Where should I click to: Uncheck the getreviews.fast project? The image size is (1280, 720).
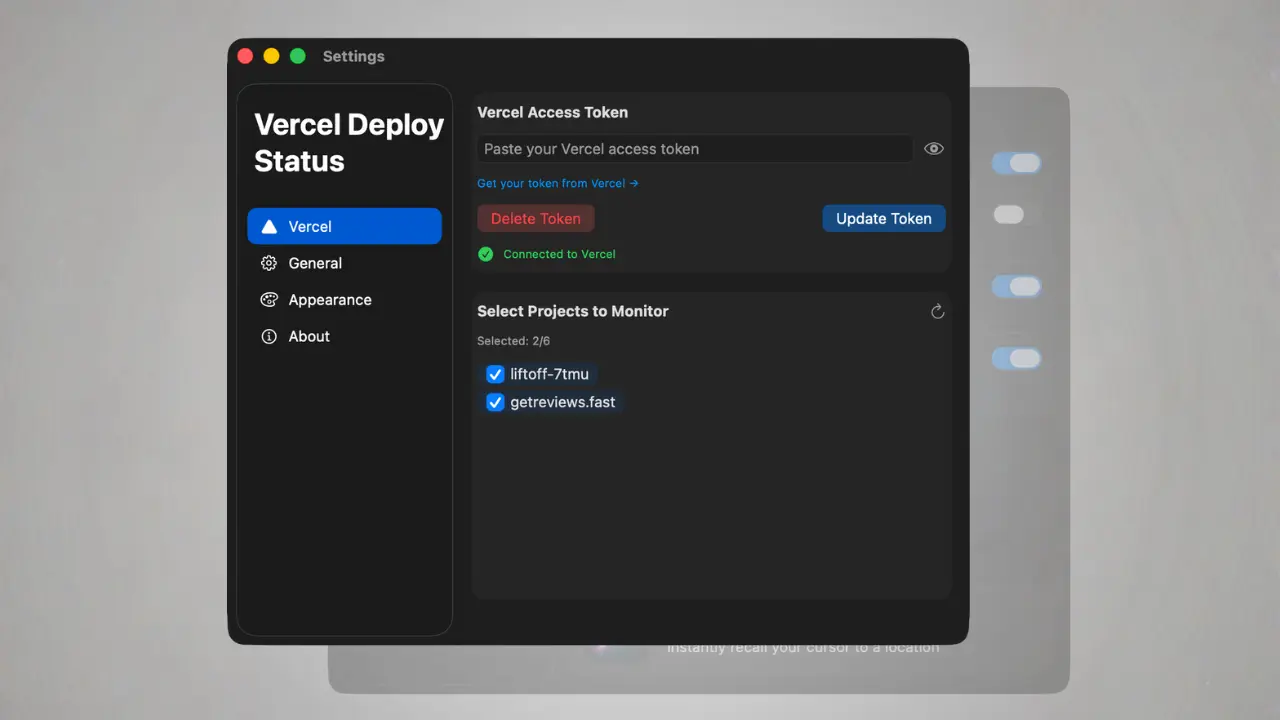(495, 402)
